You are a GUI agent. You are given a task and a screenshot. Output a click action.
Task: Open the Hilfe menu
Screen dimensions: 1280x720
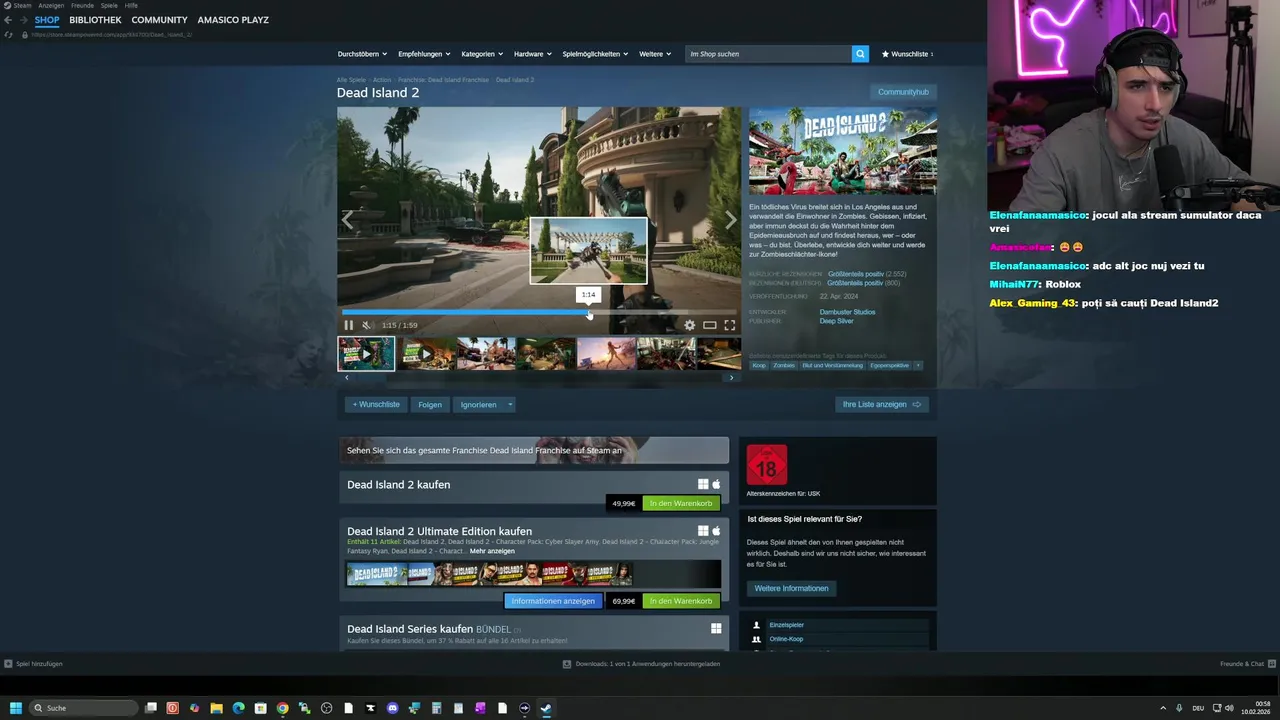(131, 5)
